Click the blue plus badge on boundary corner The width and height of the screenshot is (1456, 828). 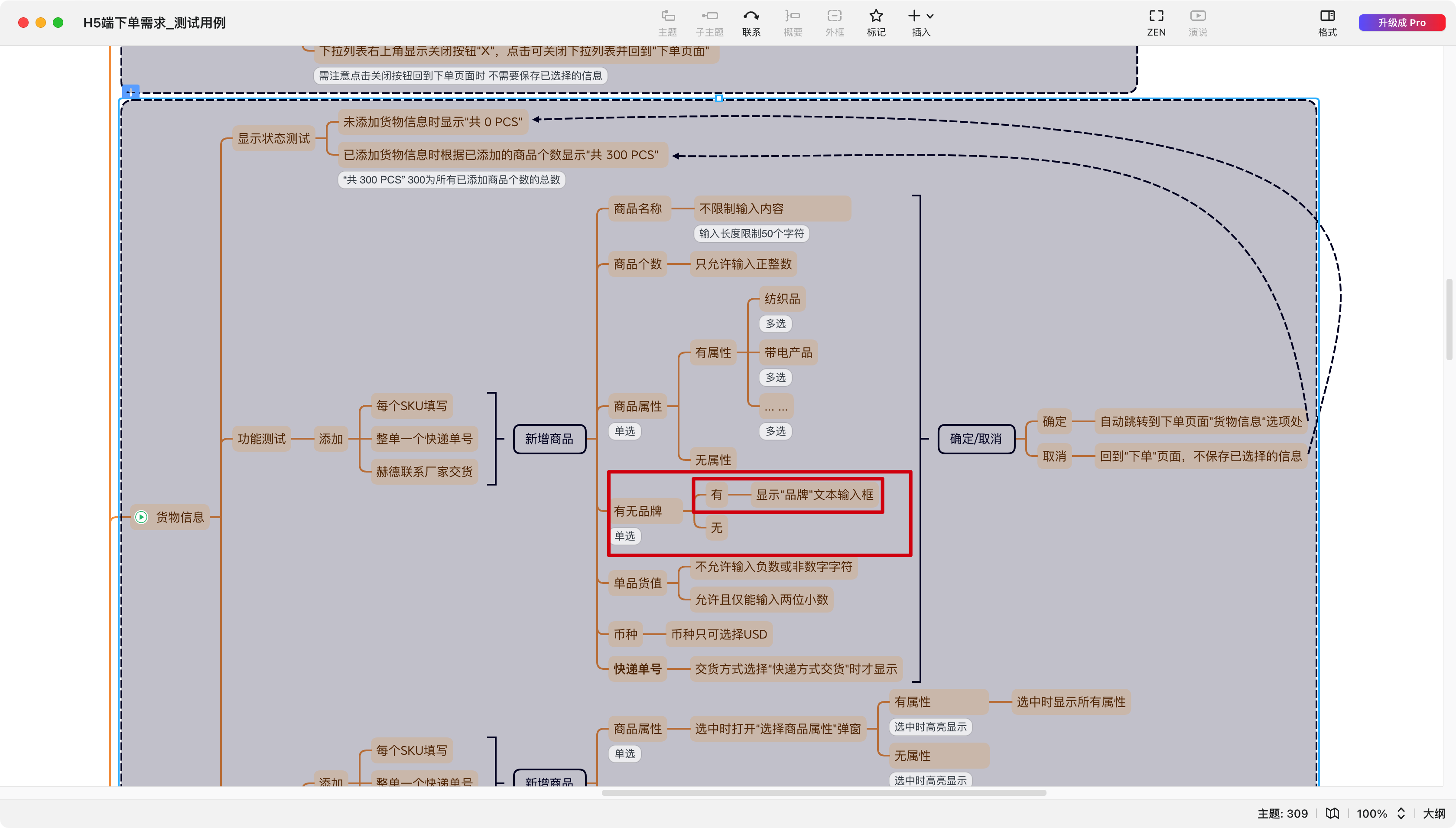click(x=131, y=91)
